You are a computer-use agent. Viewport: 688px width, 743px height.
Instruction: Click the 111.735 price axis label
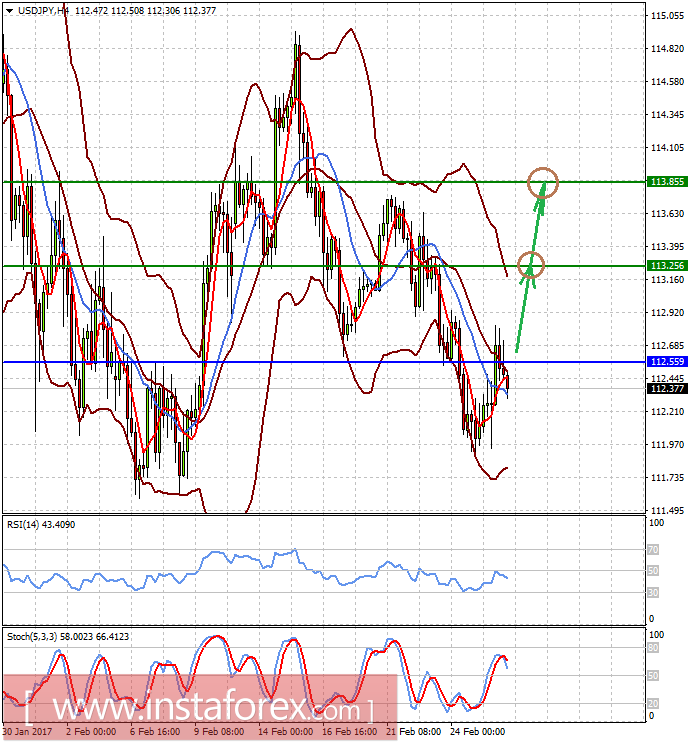(x=668, y=478)
